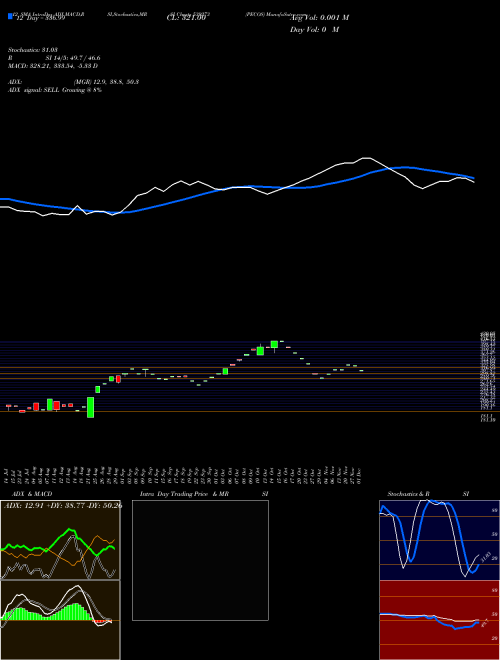Click the 'Intra Day Trading Price & MR' title
The image size is (500, 660).
click(184, 494)
